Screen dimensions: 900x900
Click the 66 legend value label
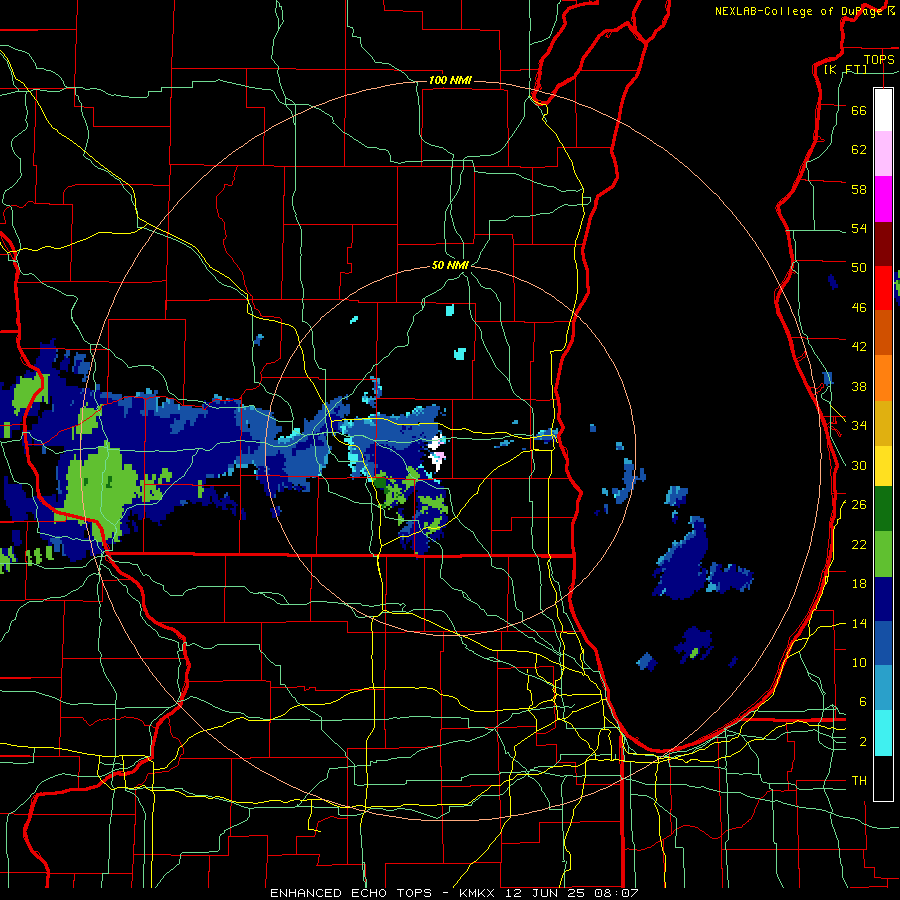859,110
